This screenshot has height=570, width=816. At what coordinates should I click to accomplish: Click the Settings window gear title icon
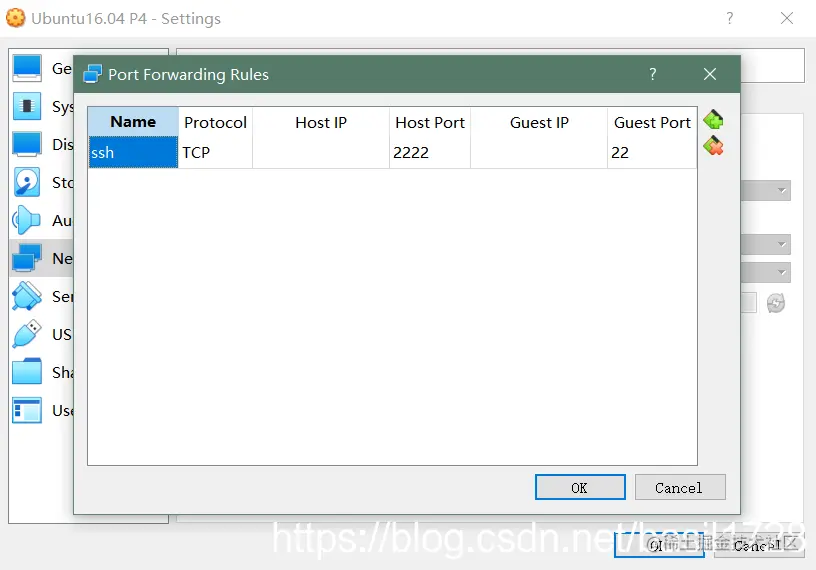coord(16,18)
